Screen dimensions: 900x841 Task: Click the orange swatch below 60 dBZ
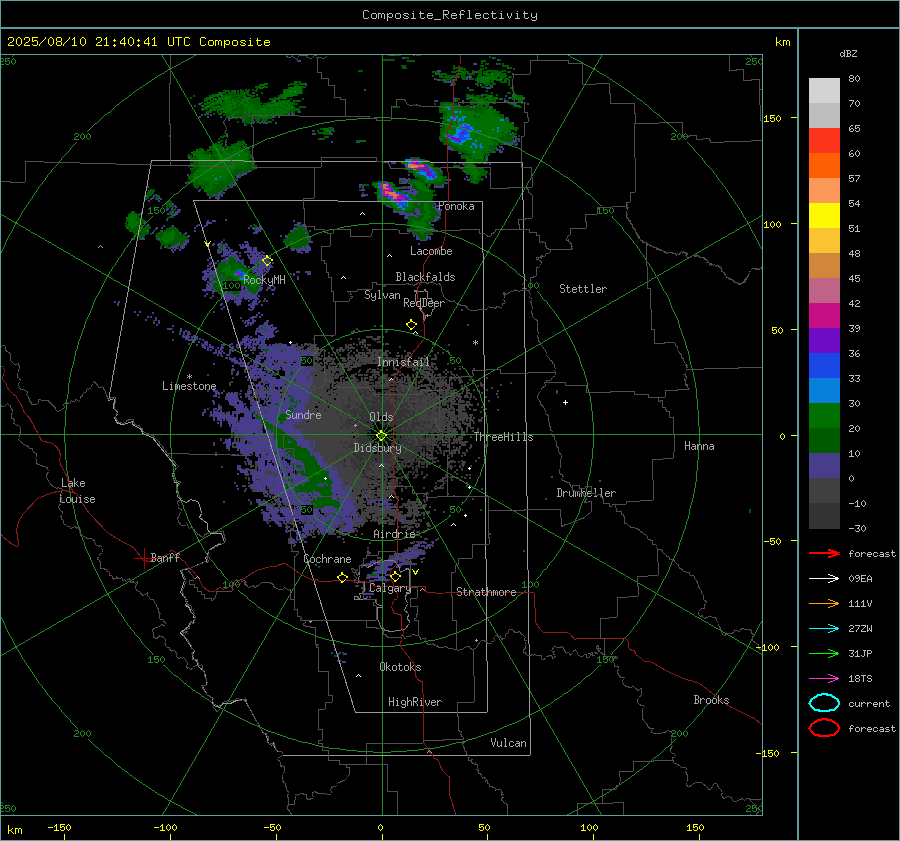(x=824, y=166)
